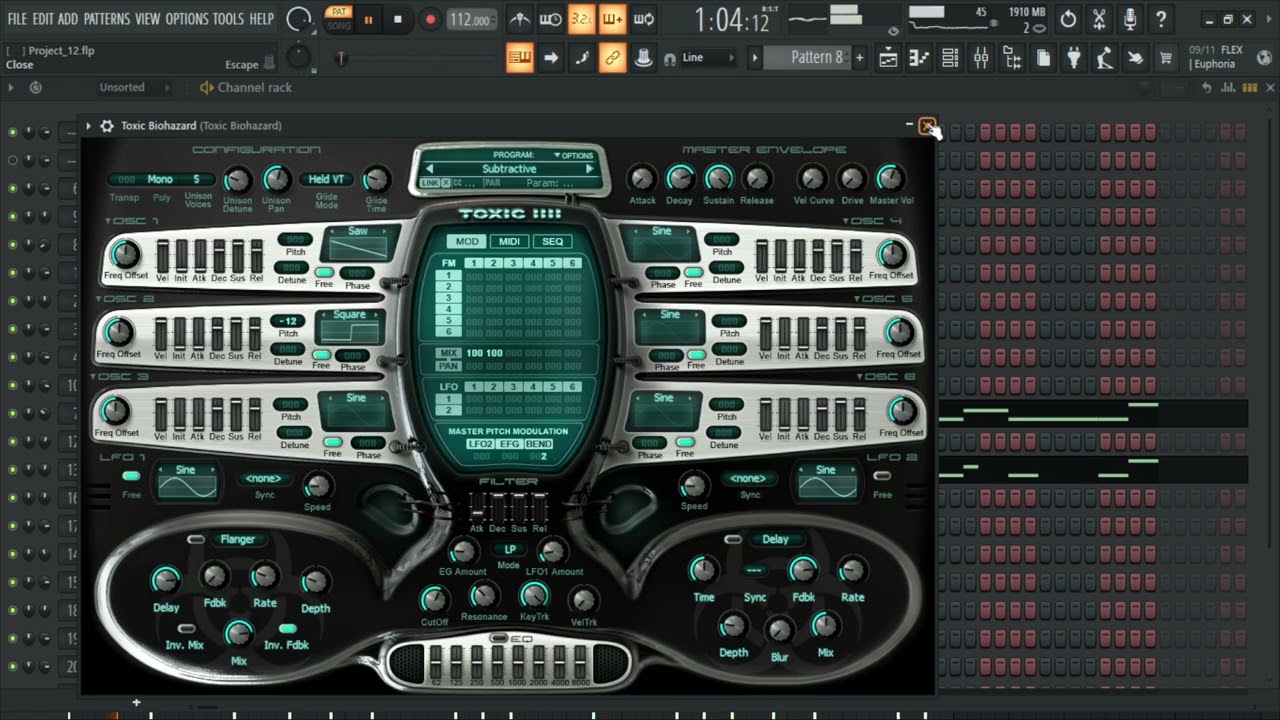Screen dimensions: 1280x720
Task: Toggle LFO 1 Free switch
Action: pyautogui.click(x=131, y=477)
